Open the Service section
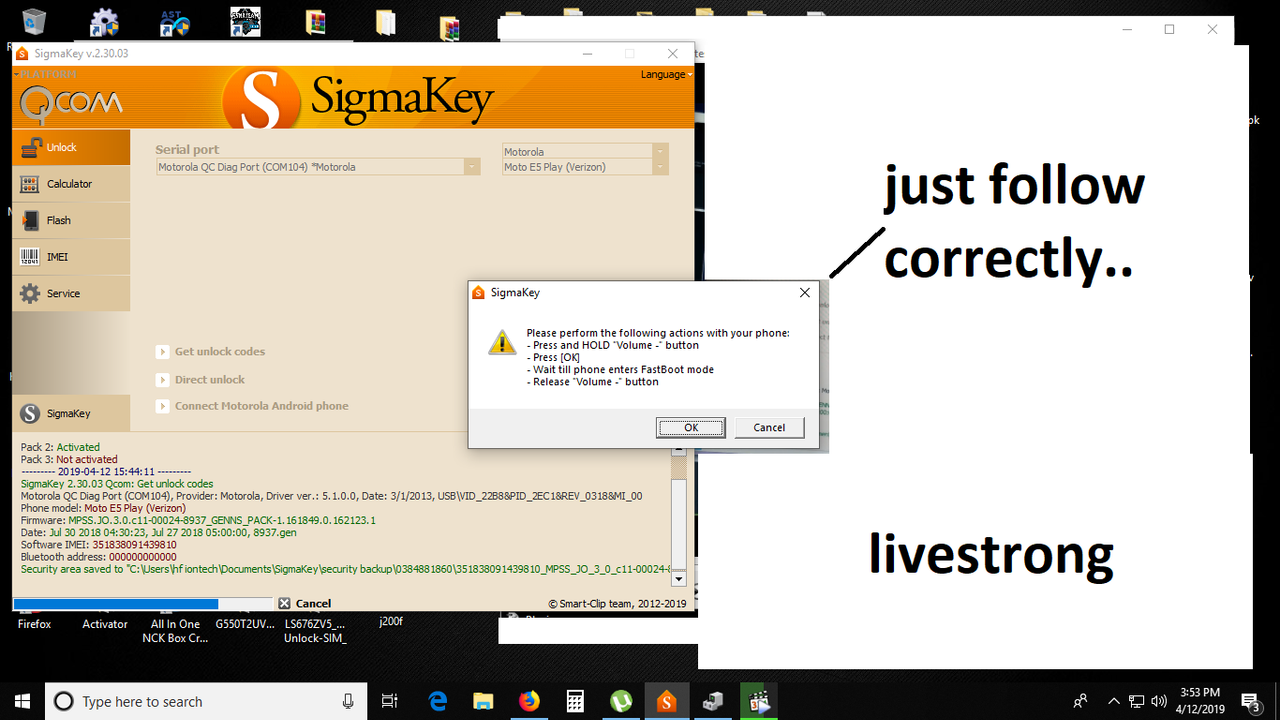 (65, 292)
